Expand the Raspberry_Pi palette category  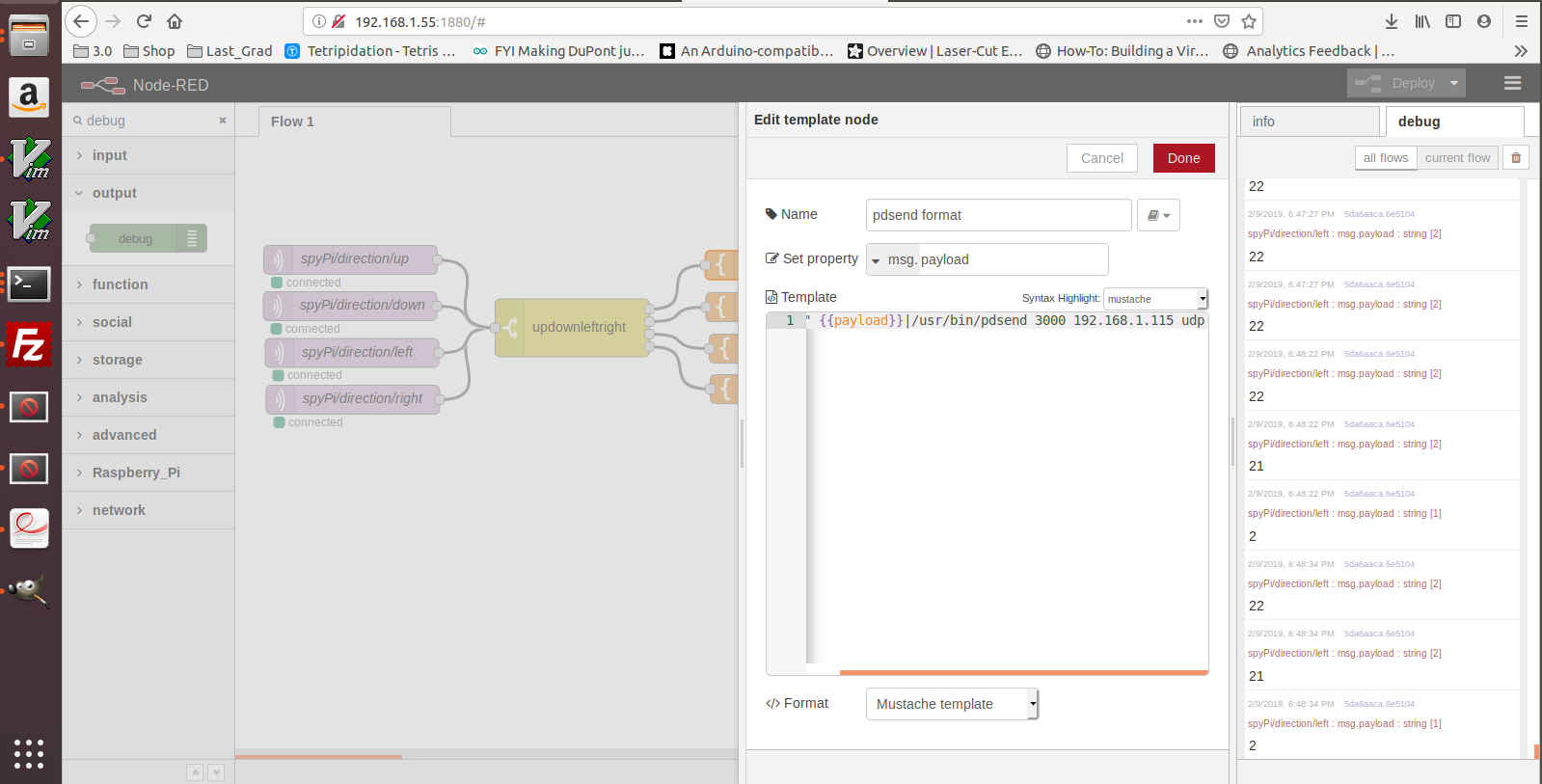pos(149,473)
